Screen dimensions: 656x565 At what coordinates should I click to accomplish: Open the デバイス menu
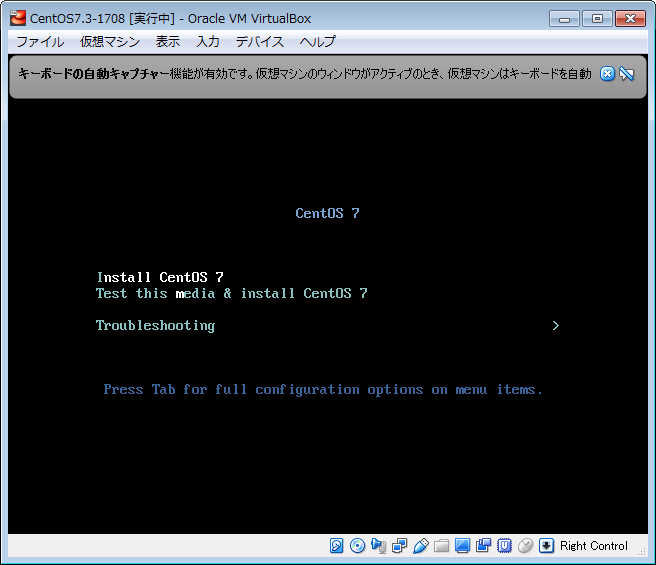pos(260,41)
